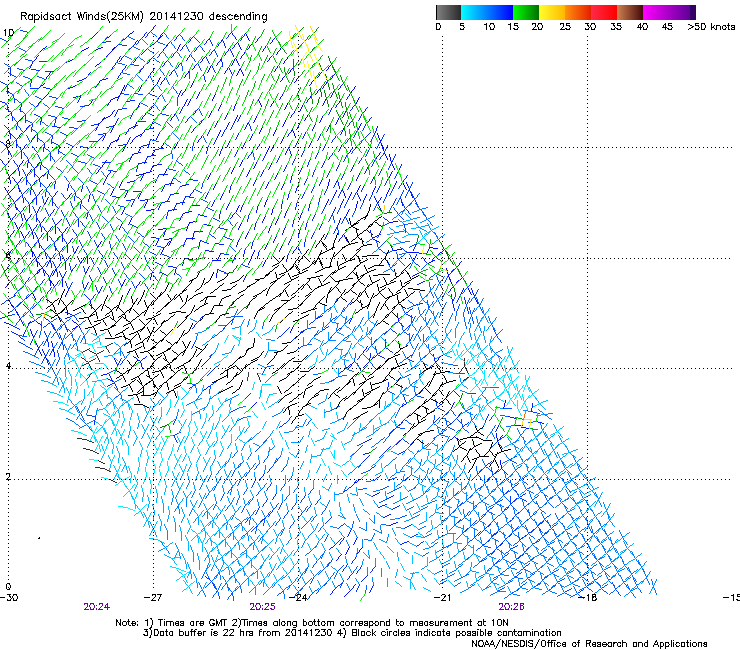Click the 'Data buffer is 22 hrs' note line

point(352,633)
